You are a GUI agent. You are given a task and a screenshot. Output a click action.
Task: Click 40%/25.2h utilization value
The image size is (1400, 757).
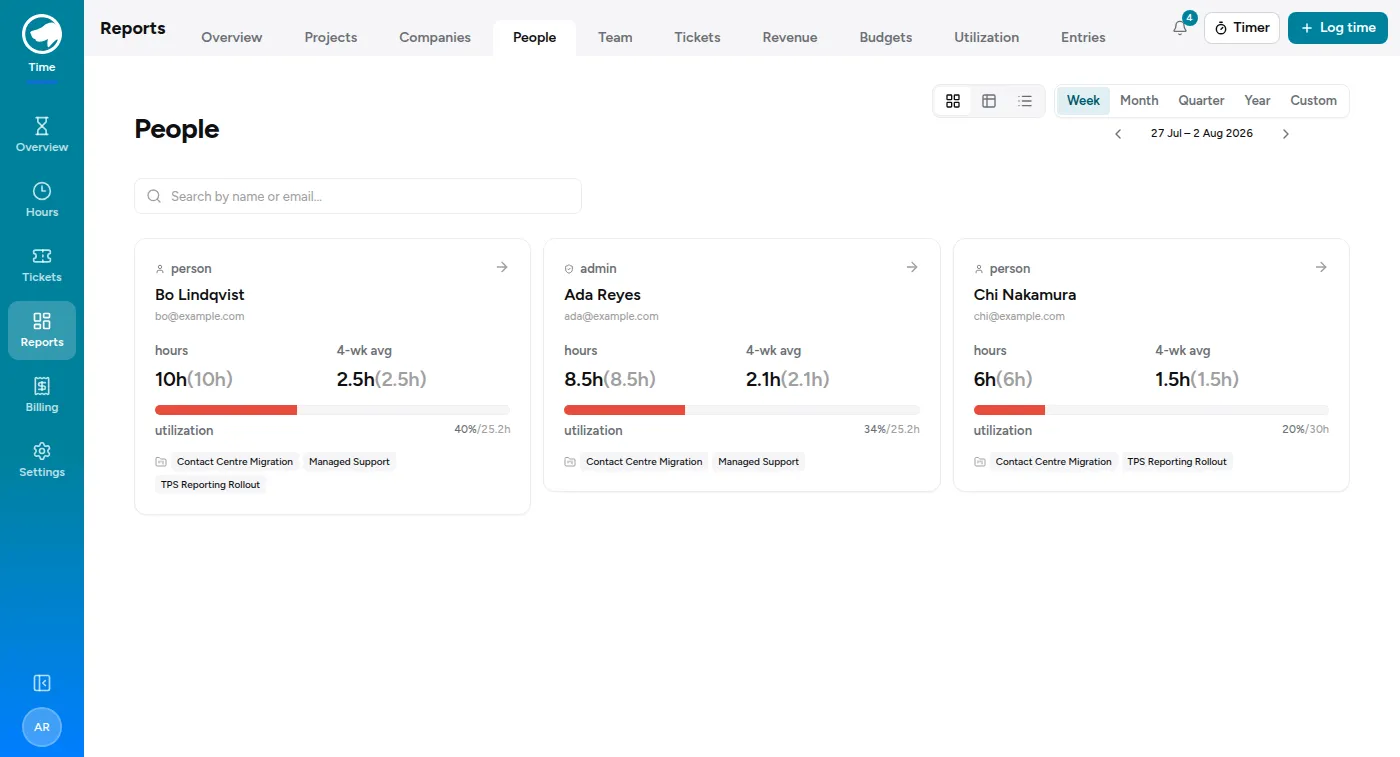click(x=482, y=429)
